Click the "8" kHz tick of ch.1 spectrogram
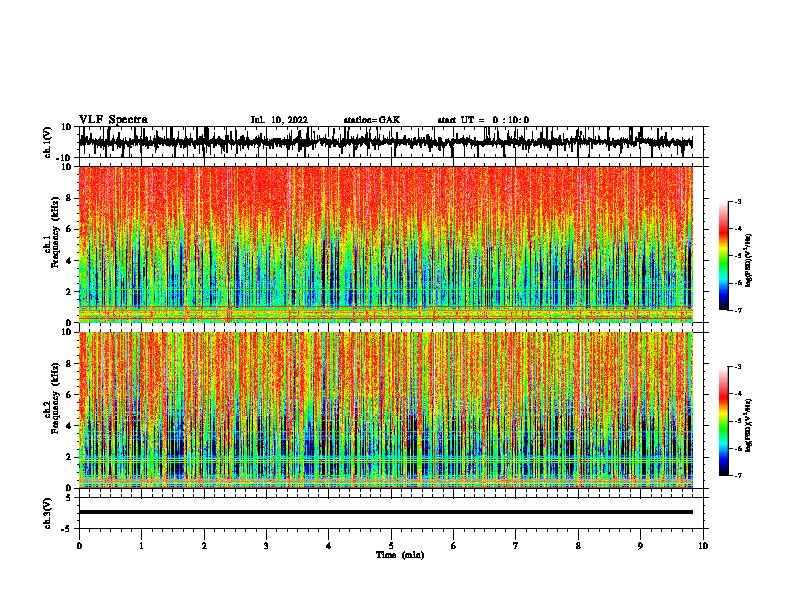 tap(68, 198)
